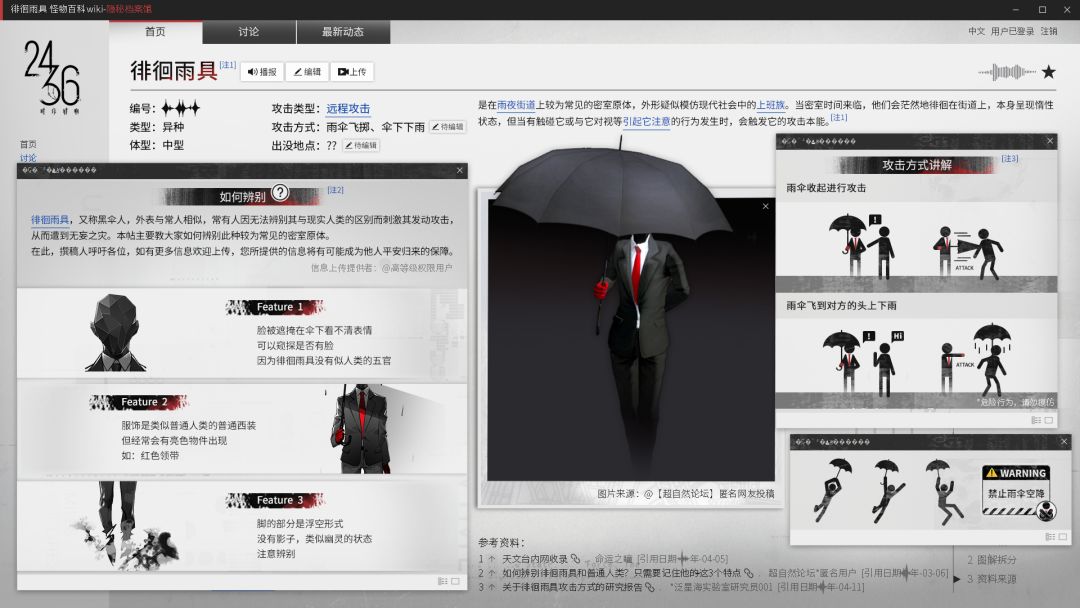This screenshot has height=608, width=1080.
Task: Click the arrow marker beside 资料来源
Action: coord(957,579)
